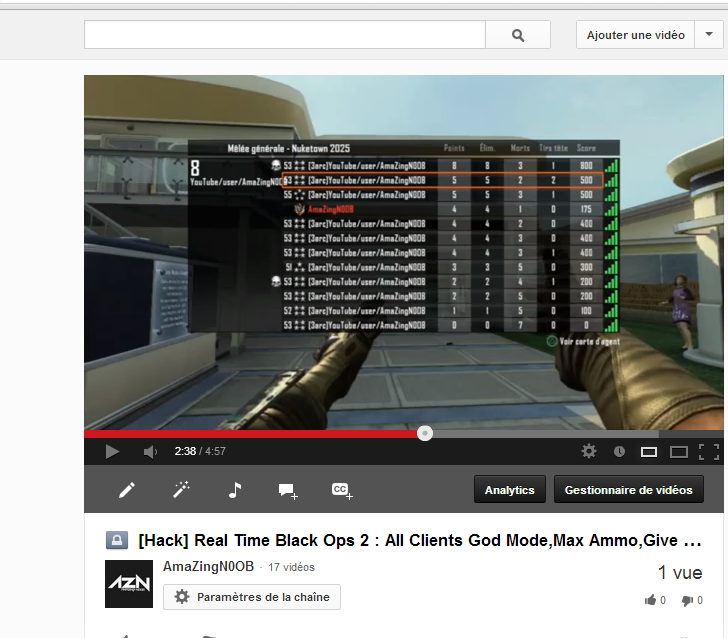Open Captions CC tool
The height and width of the screenshot is (638, 728).
click(342, 491)
